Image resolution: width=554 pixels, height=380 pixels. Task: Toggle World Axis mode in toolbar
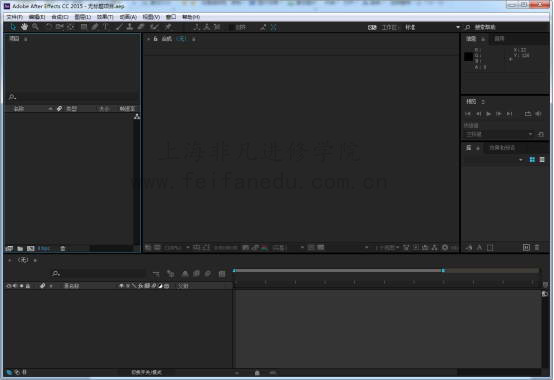click(207, 27)
